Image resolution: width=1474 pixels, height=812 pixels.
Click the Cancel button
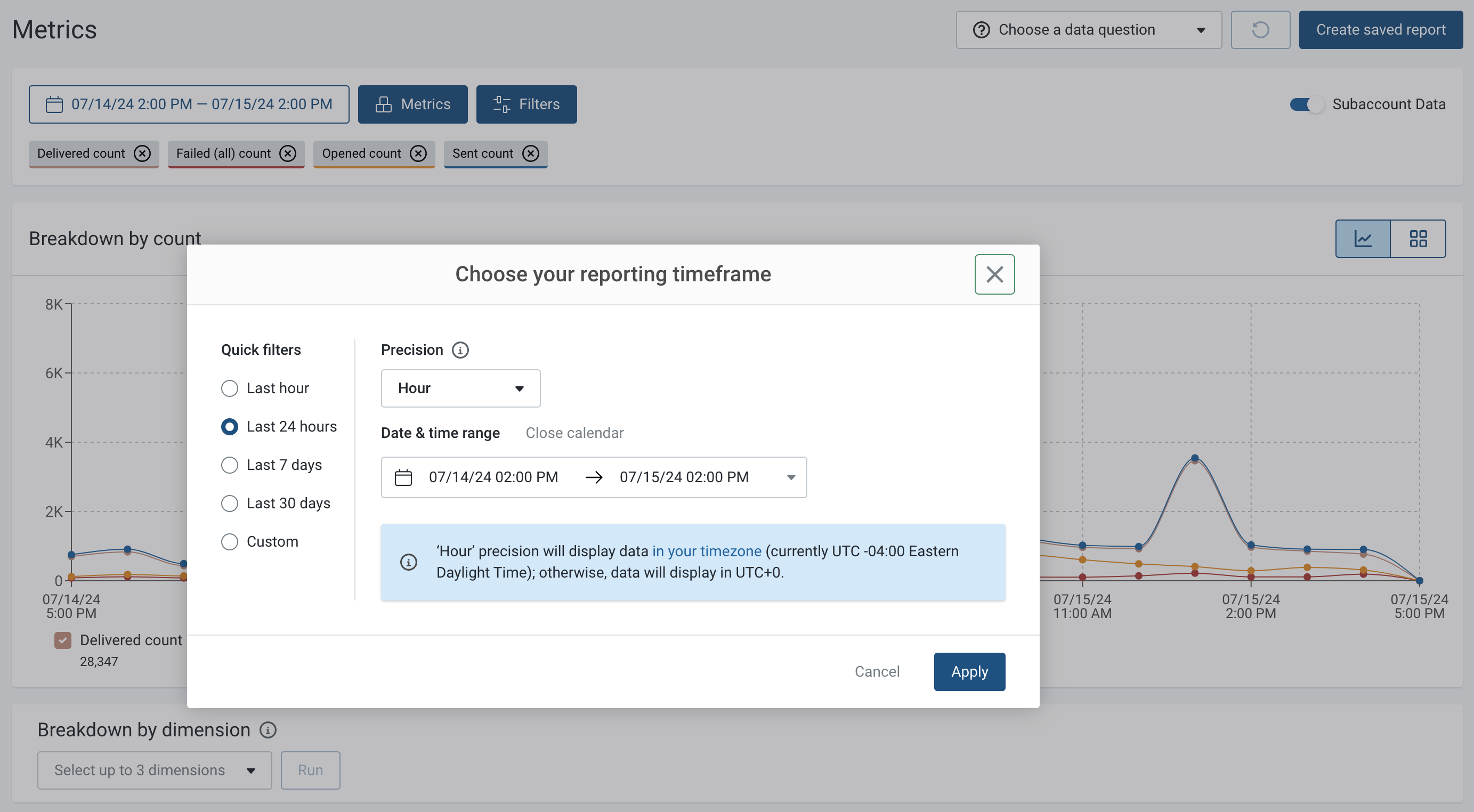(877, 672)
